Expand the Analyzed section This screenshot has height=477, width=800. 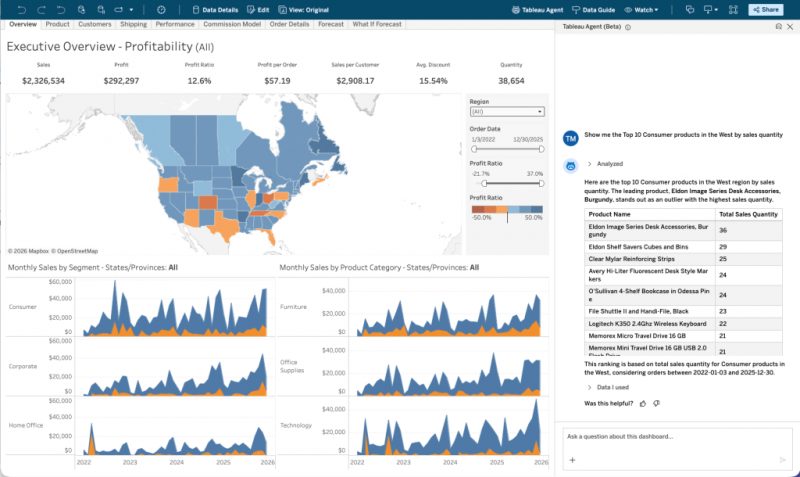pyautogui.click(x=605, y=164)
